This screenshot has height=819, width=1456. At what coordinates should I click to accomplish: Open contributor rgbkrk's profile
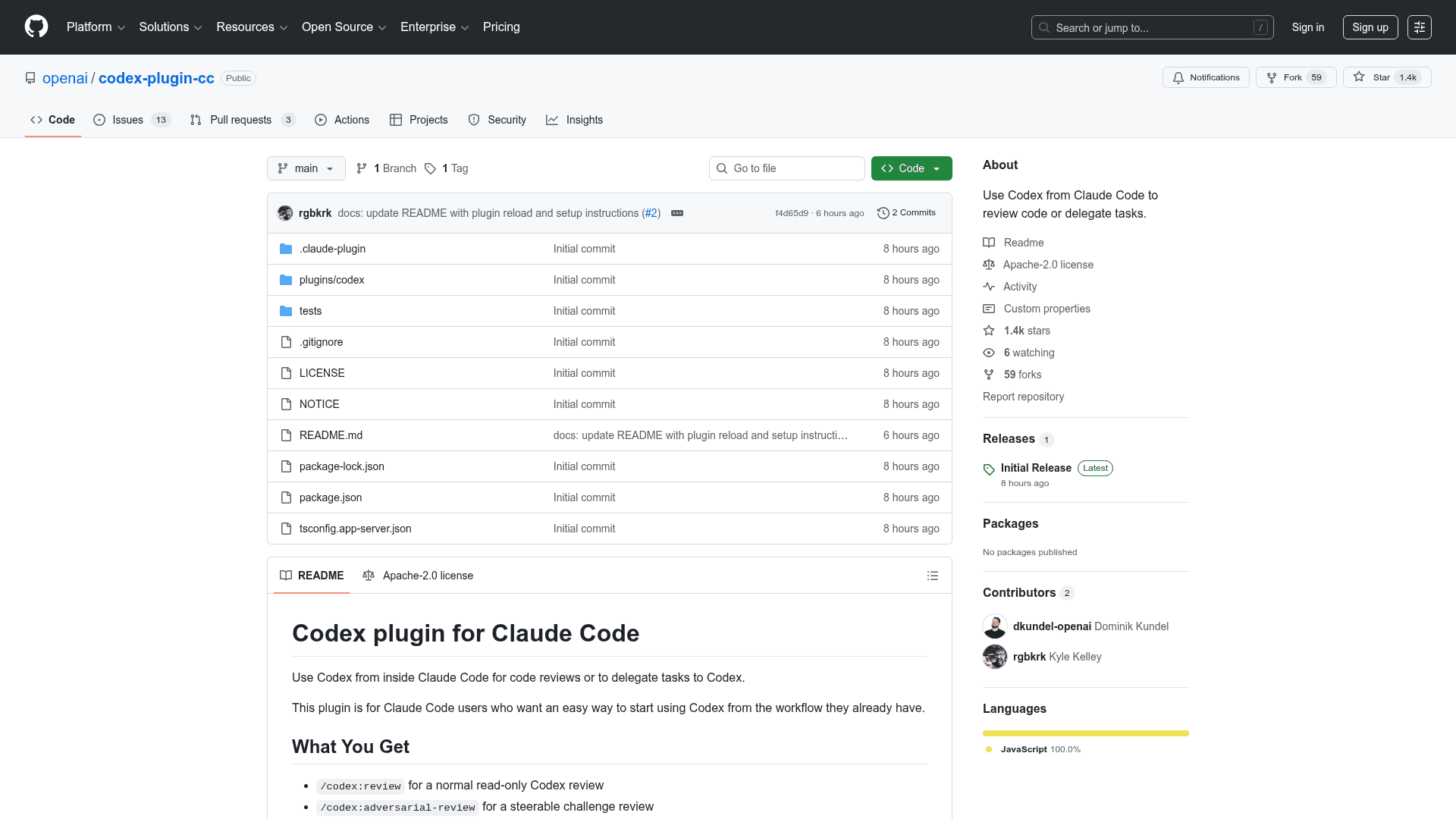pyautogui.click(x=1031, y=657)
